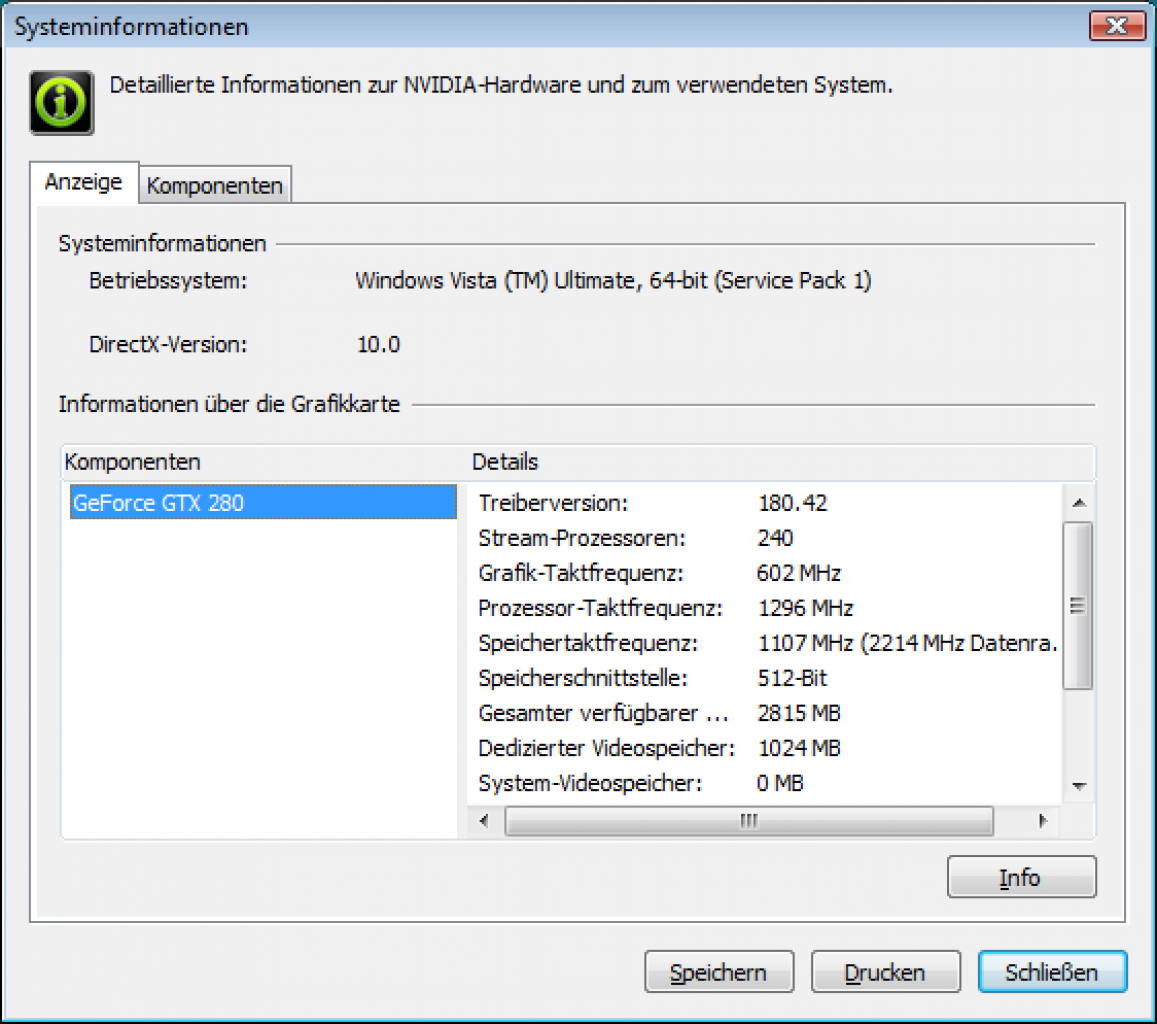
Task: Click the horizontal scroll right arrow
Action: (1043, 820)
